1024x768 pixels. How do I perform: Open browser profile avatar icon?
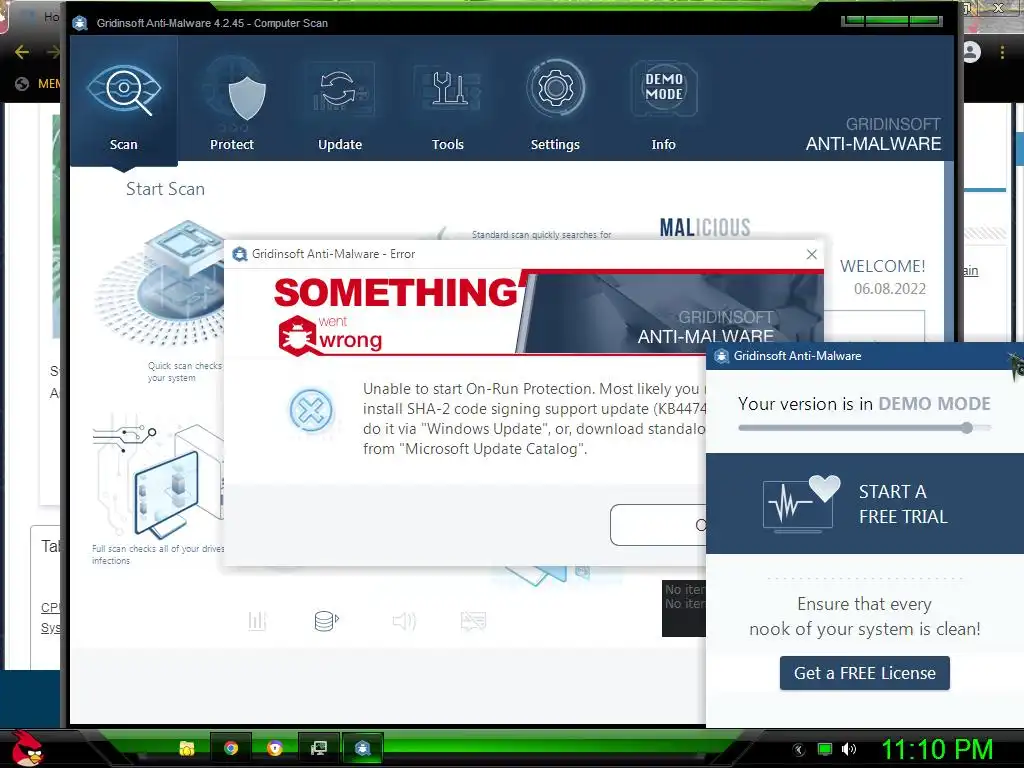tap(972, 52)
